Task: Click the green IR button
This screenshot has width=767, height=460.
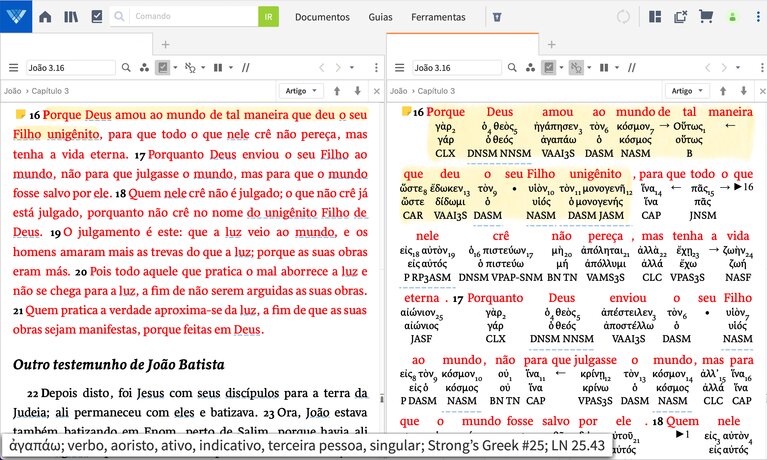Action: (269, 16)
